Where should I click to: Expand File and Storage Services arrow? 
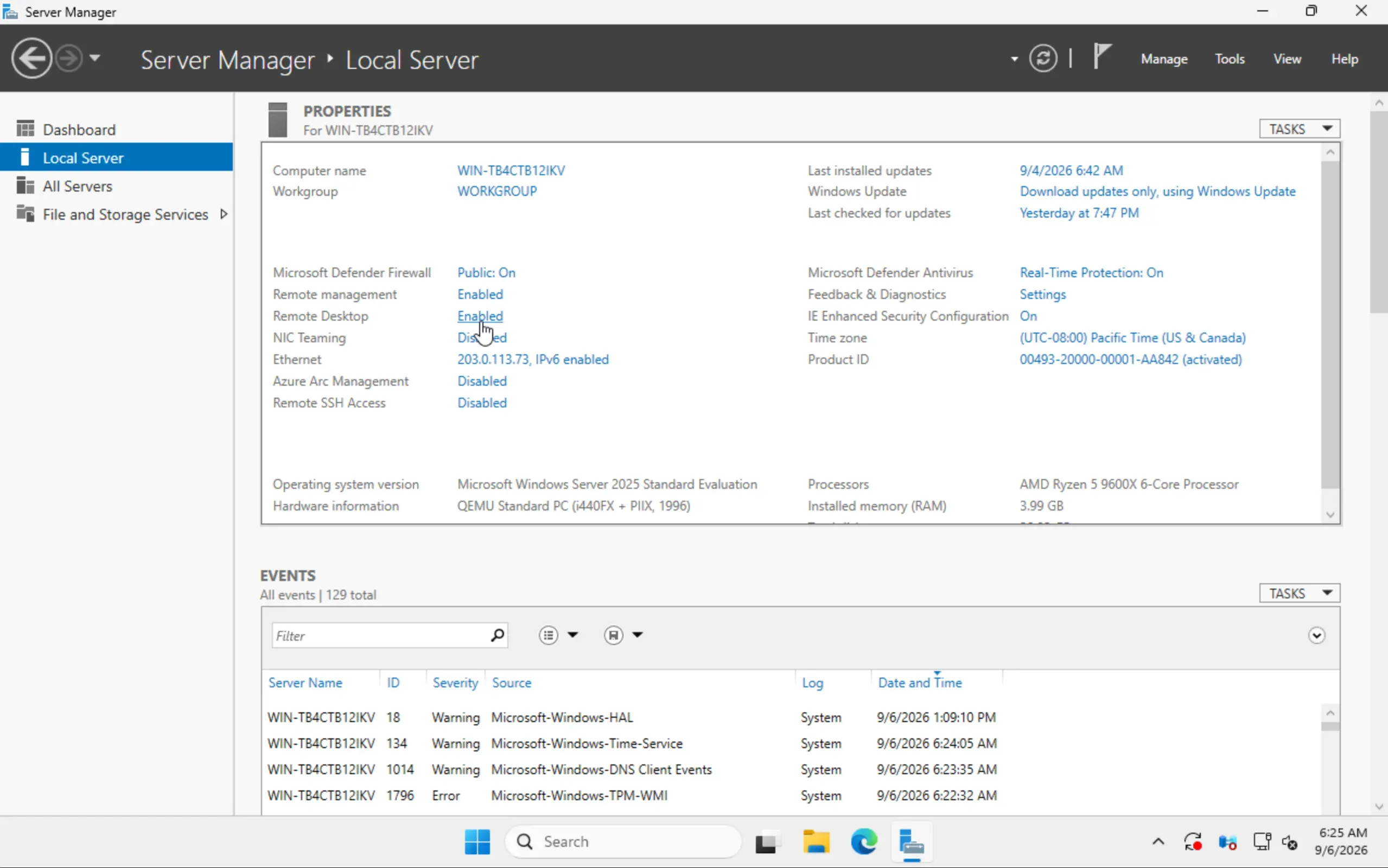click(x=224, y=214)
